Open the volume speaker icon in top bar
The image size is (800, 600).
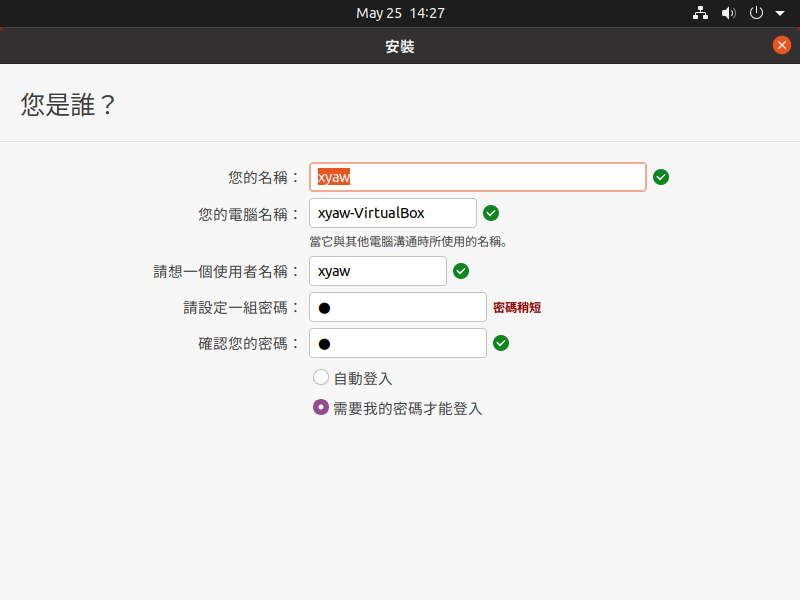point(729,13)
